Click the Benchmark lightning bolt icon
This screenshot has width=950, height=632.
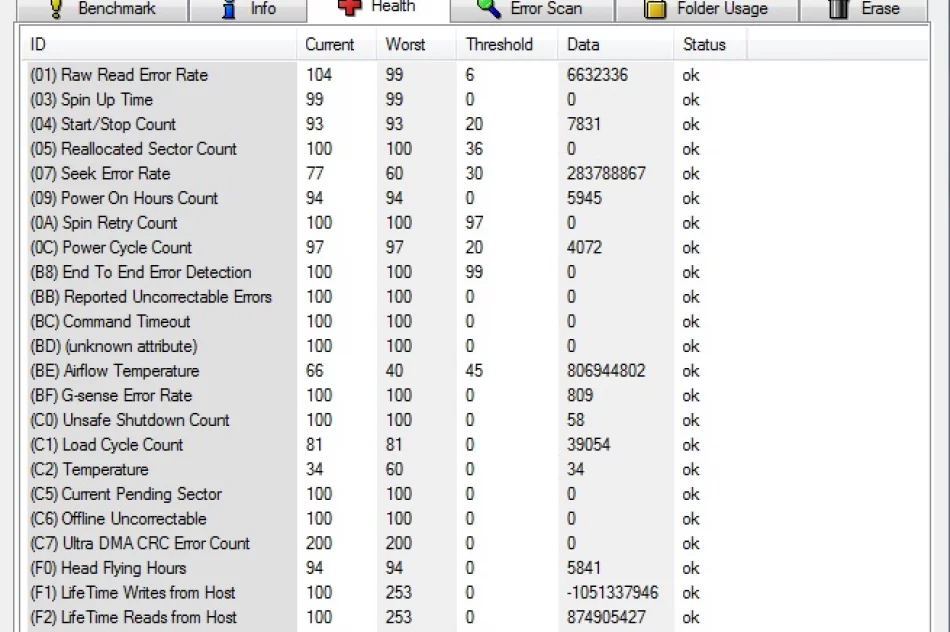(x=53, y=9)
